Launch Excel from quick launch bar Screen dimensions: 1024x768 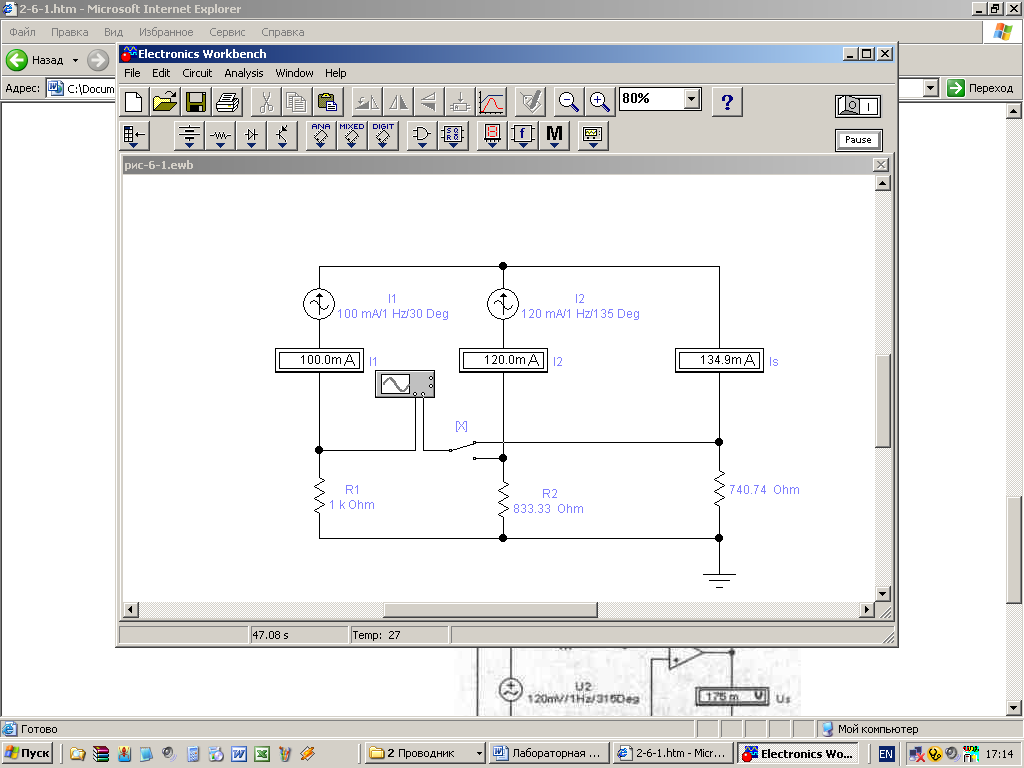[x=262, y=754]
